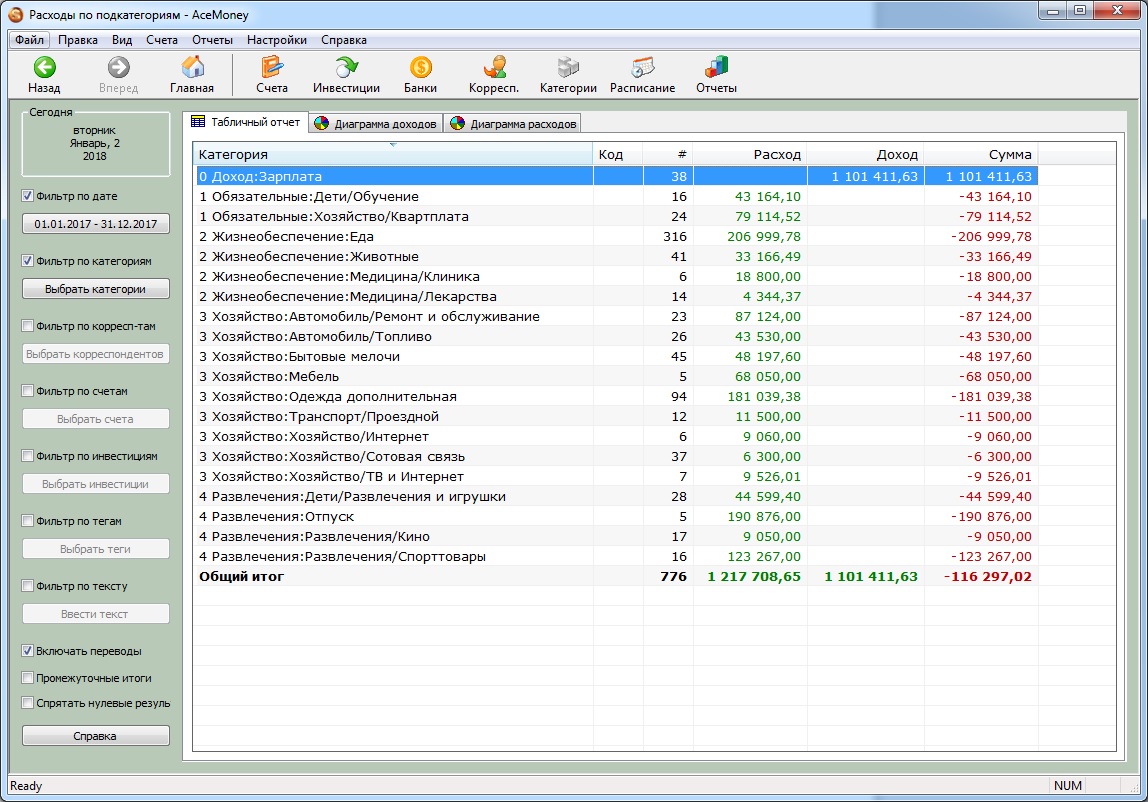Select the row 3 Хозяйство:Одежда дополнительная
The height and width of the screenshot is (802, 1148).
coord(616,397)
